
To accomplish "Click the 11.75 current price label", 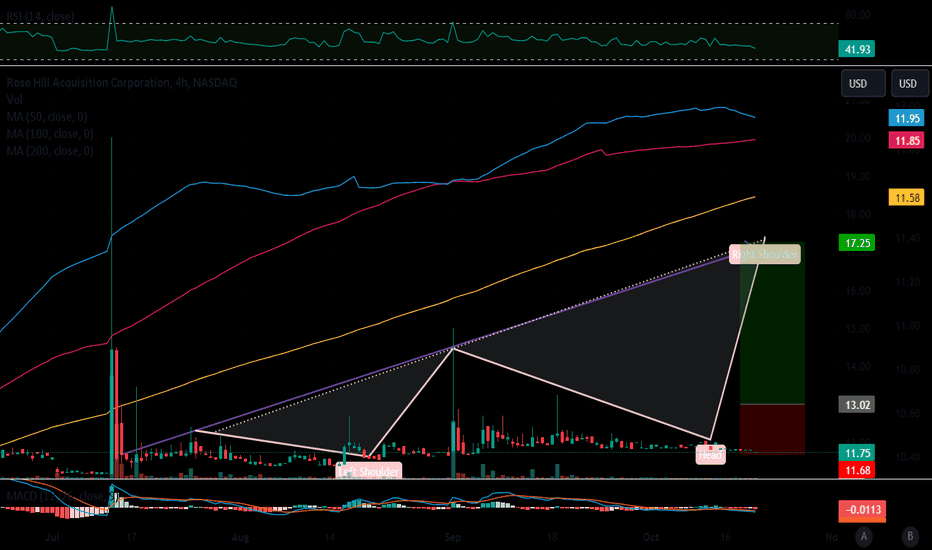I will click(x=857, y=453).
